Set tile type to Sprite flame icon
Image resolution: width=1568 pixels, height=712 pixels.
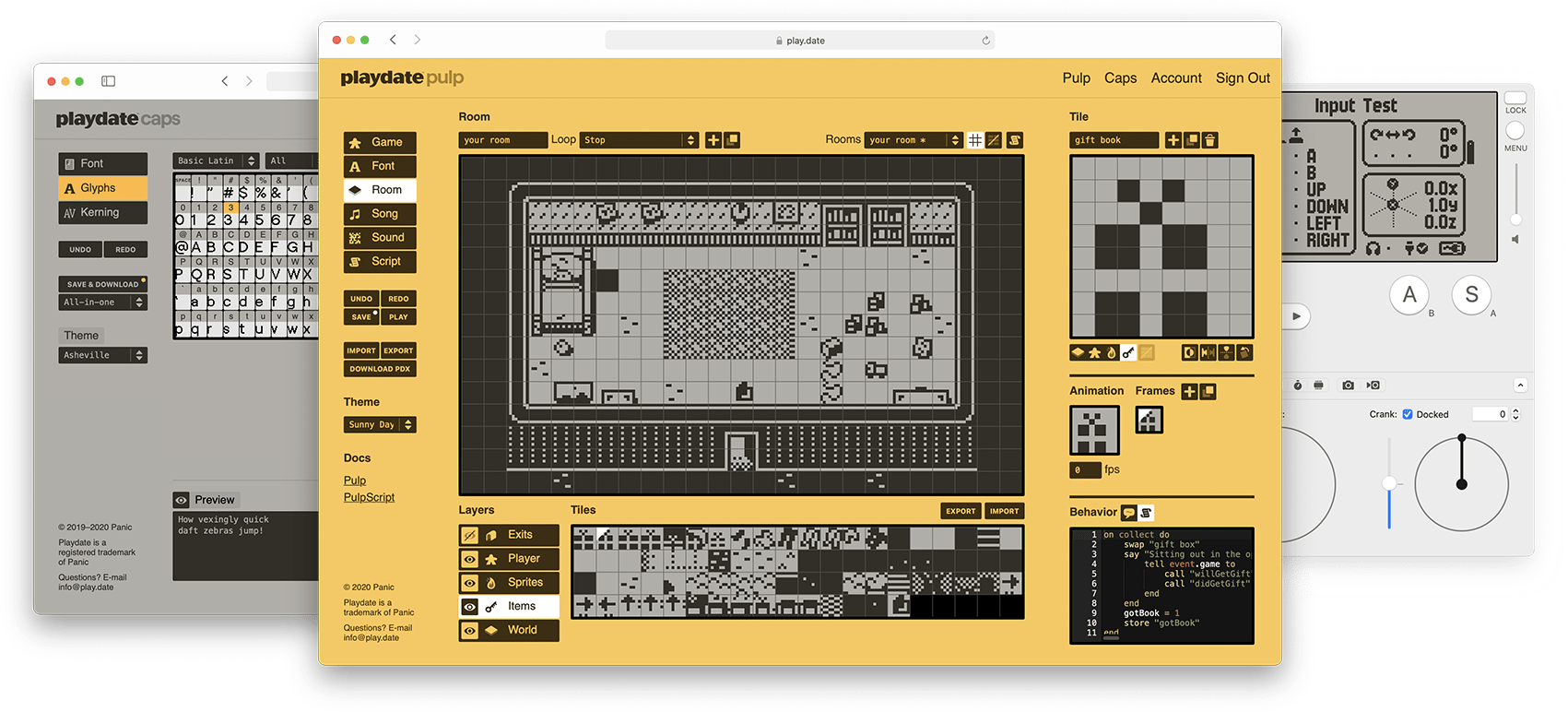[1112, 352]
